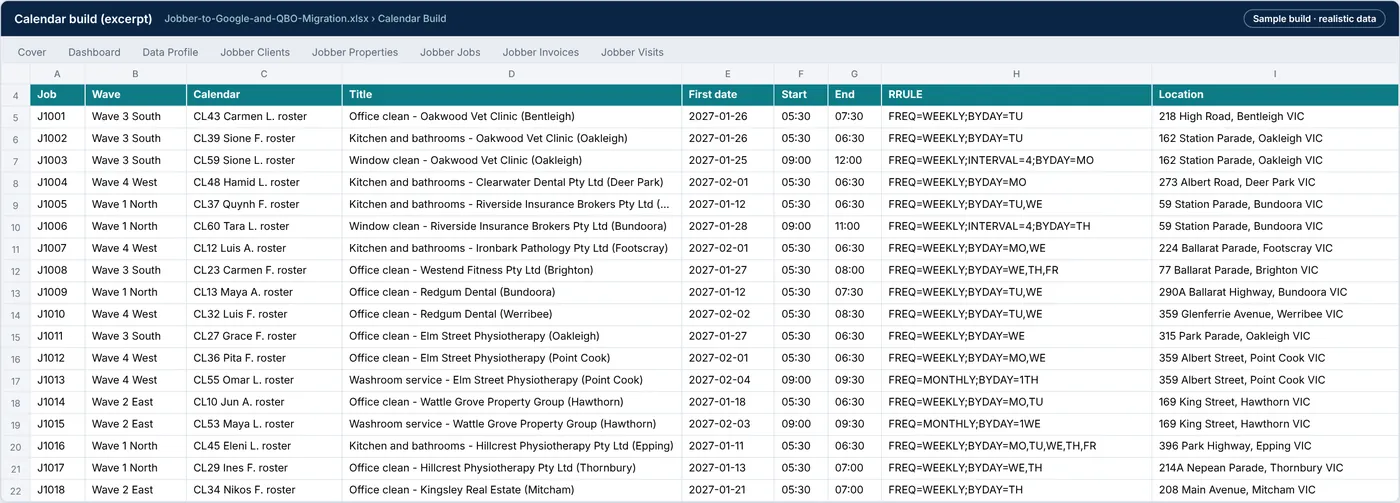This screenshot has height=503, width=1400.
Task: Switch to the Jobber Visits tab
Action: pyautogui.click(x=632, y=52)
